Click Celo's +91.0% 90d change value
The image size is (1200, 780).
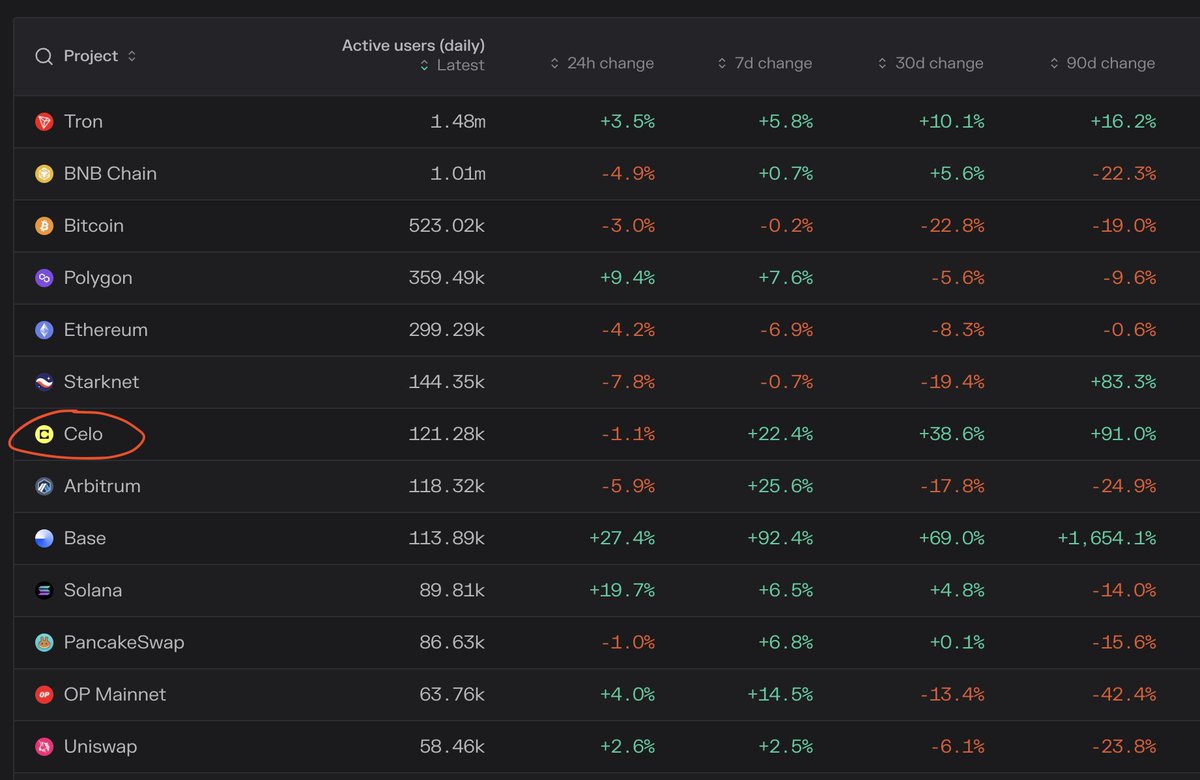point(1122,434)
